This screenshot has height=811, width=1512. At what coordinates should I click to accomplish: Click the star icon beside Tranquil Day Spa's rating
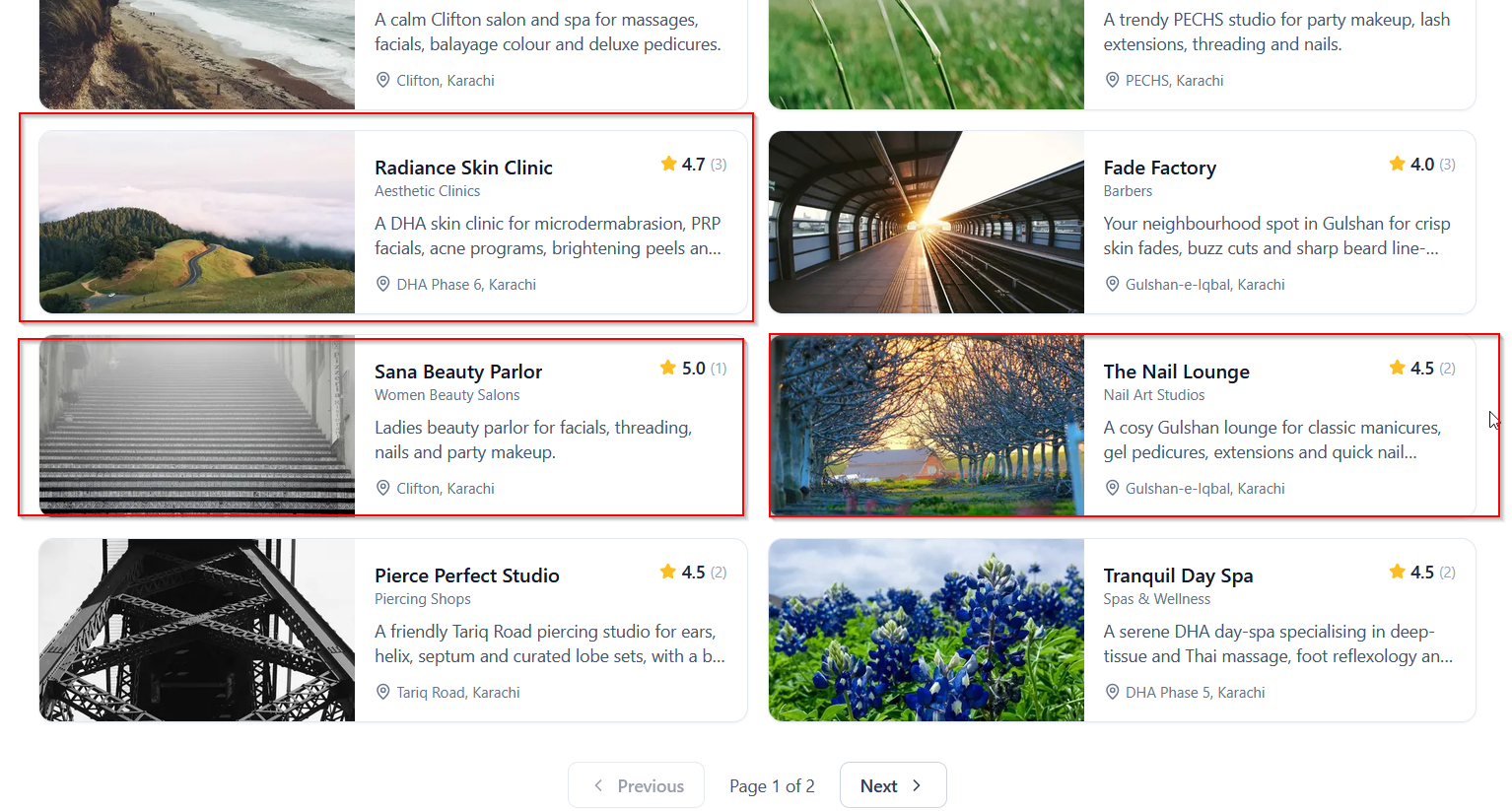(x=1398, y=572)
